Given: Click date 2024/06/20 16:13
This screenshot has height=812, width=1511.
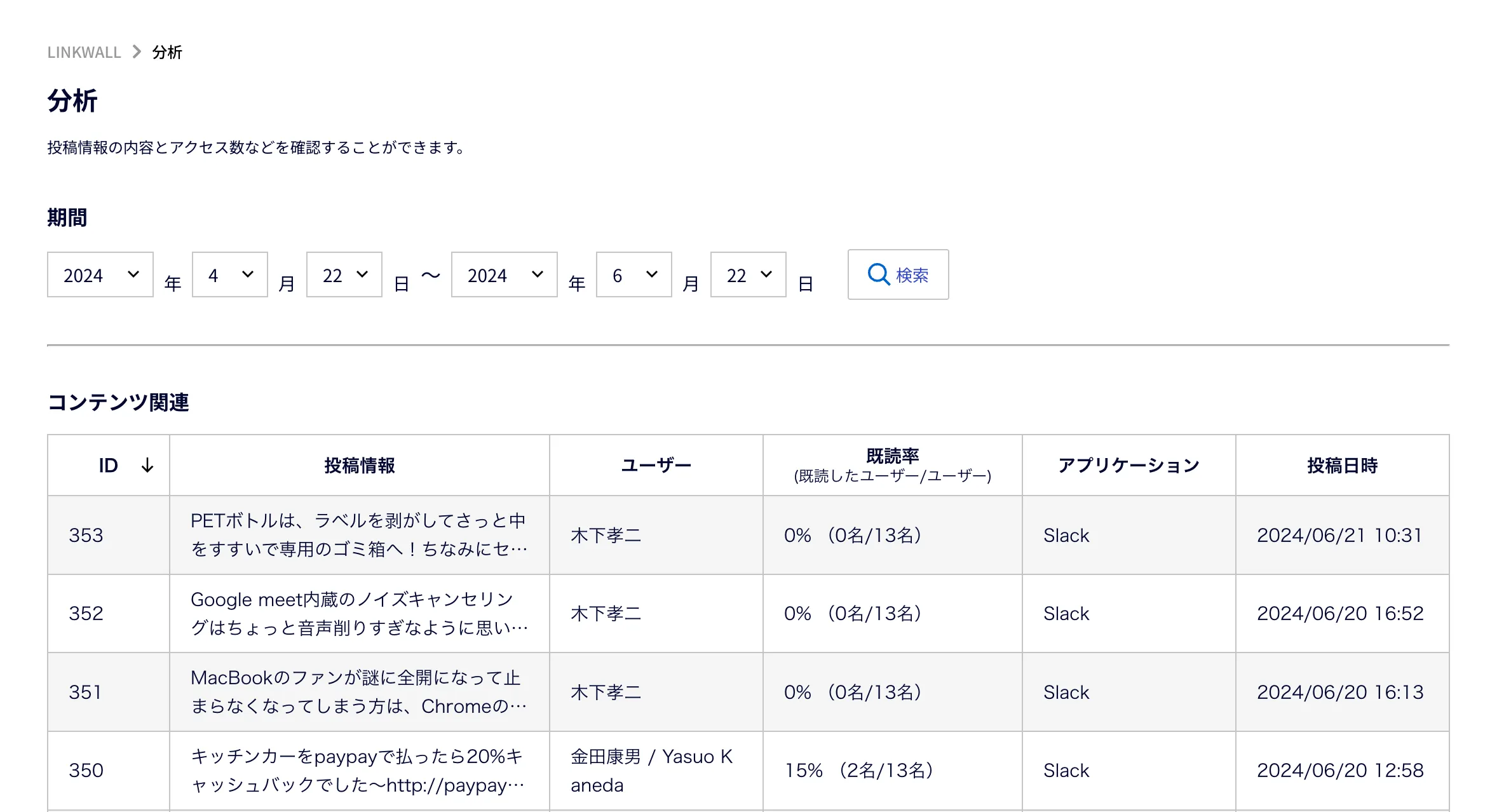Looking at the screenshot, I should pos(1340,693).
